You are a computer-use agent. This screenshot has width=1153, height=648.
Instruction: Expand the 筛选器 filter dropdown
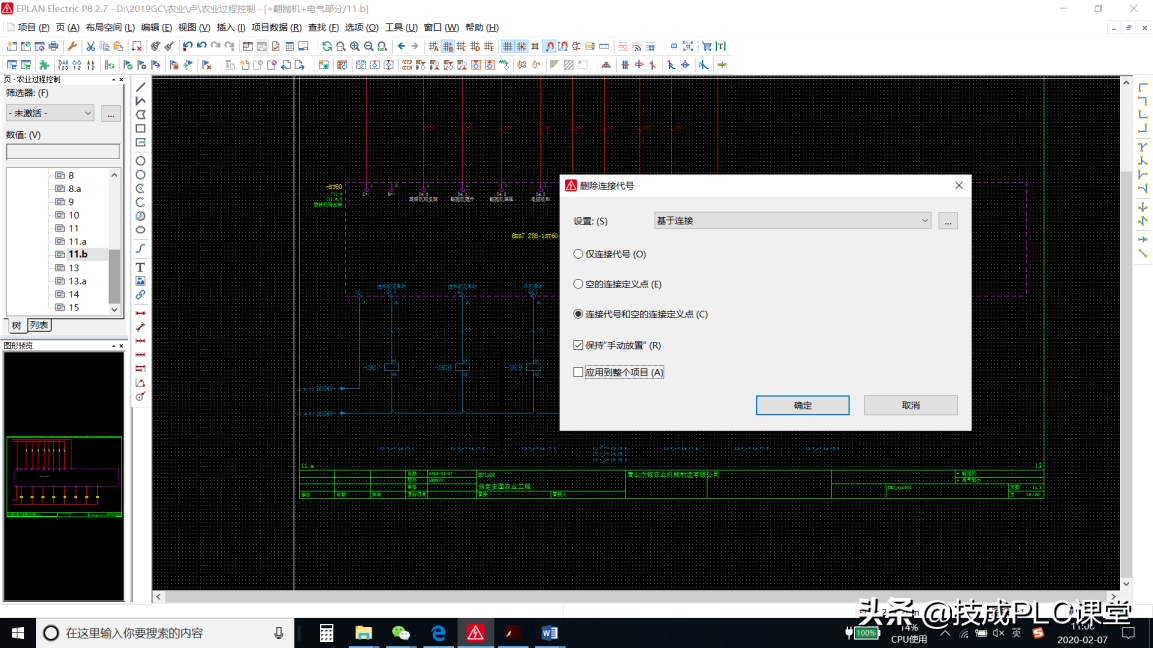click(50, 113)
